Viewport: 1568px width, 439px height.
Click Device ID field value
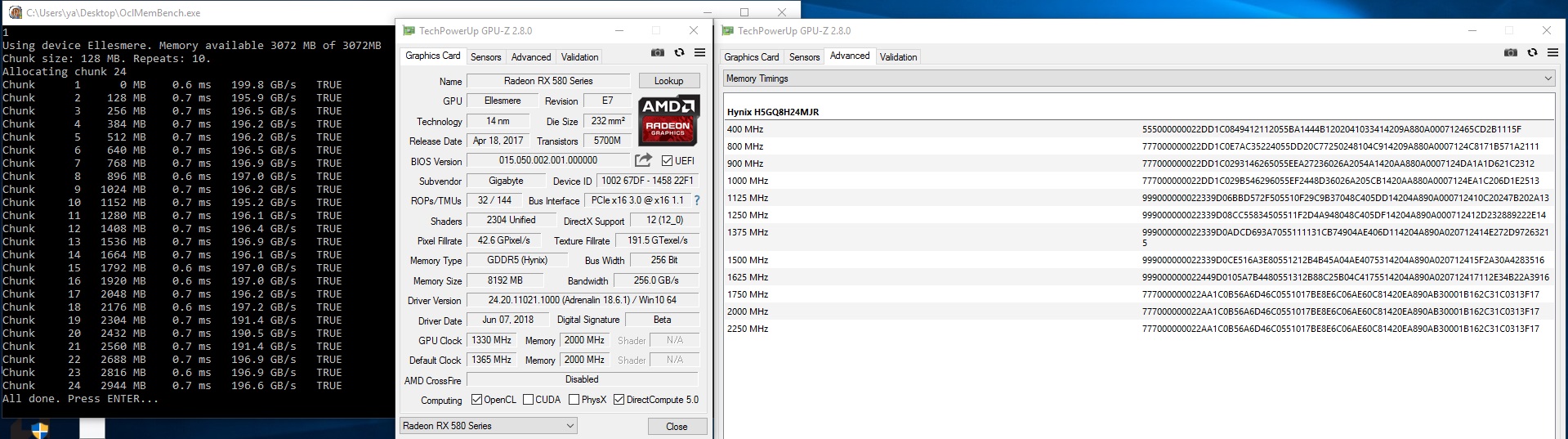click(647, 181)
